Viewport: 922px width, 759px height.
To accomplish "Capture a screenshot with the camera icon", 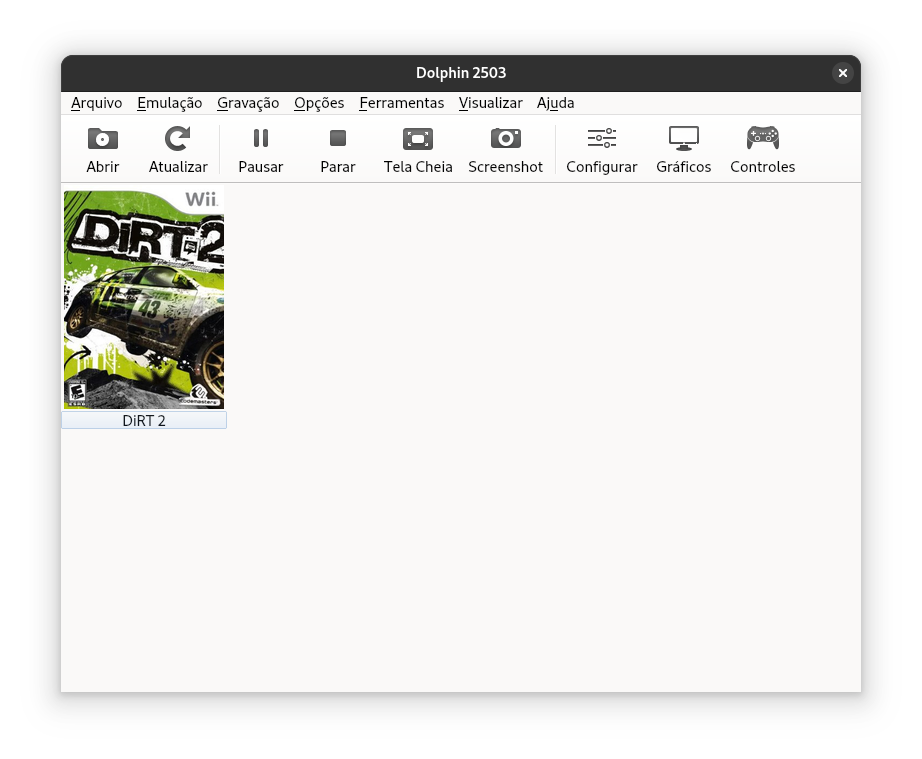I will (x=506, y=138).
